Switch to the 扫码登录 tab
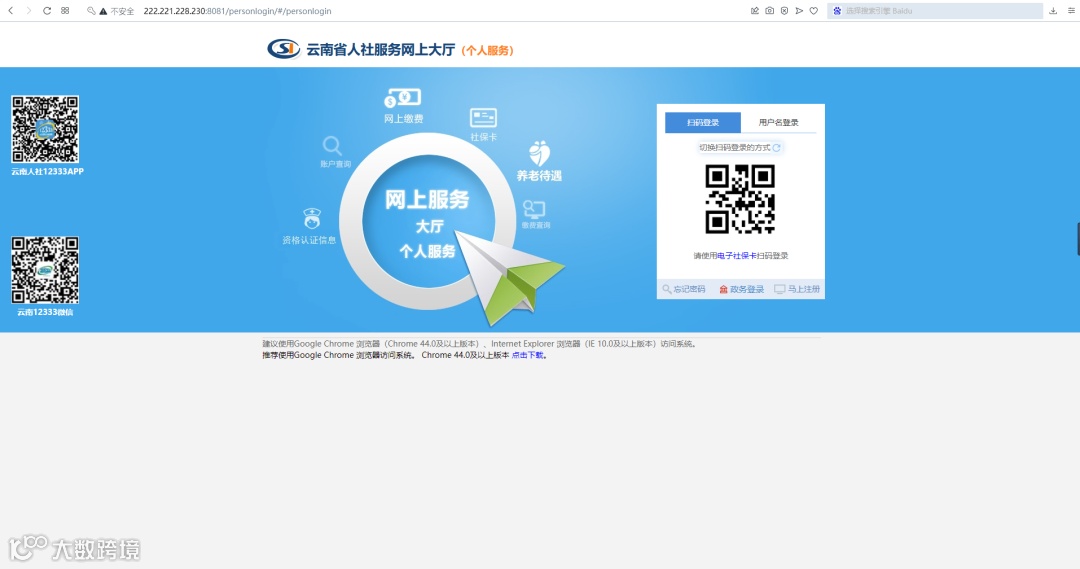Image resolution: width=1080 pixels, height=569 pixels. click(703, 122)
